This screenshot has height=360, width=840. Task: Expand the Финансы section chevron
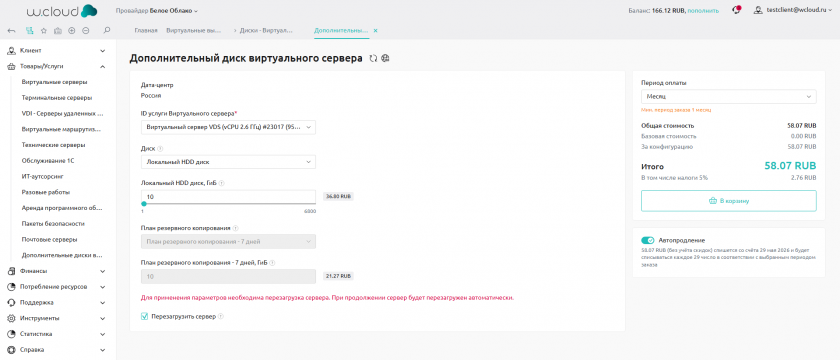[103, 271]
